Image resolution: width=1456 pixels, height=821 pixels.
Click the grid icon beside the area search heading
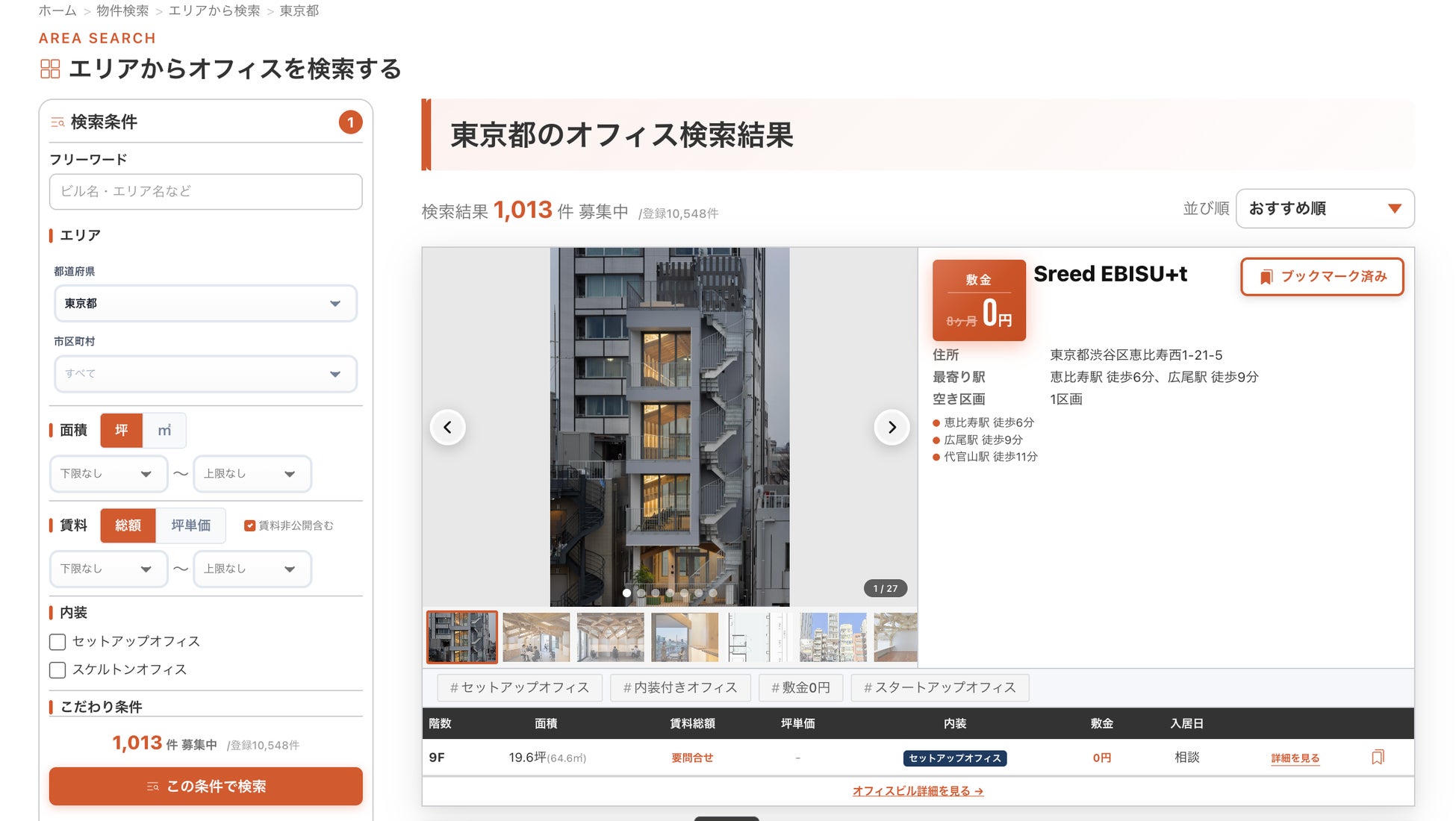pos(50,69)
